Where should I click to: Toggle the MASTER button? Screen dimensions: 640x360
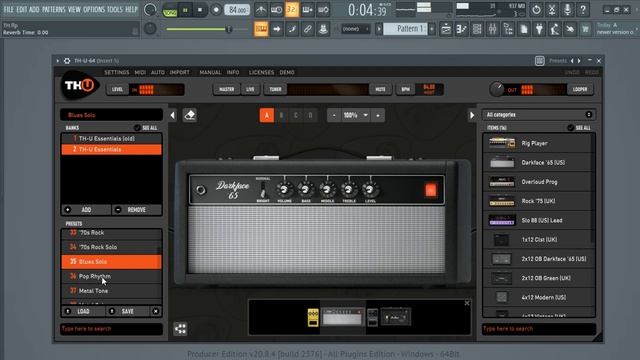(227, 89)
